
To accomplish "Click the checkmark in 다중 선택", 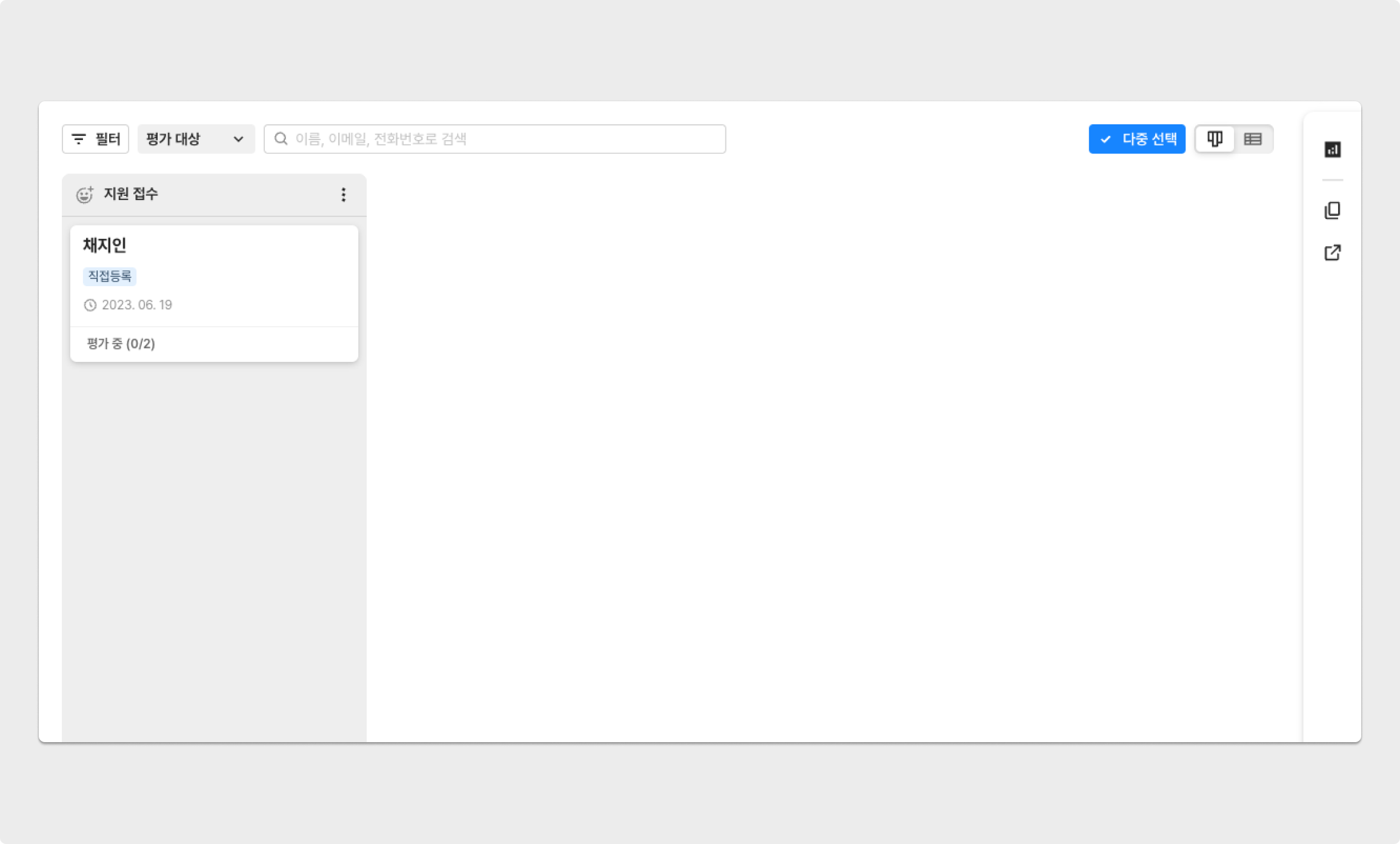I will (1105, 139).
